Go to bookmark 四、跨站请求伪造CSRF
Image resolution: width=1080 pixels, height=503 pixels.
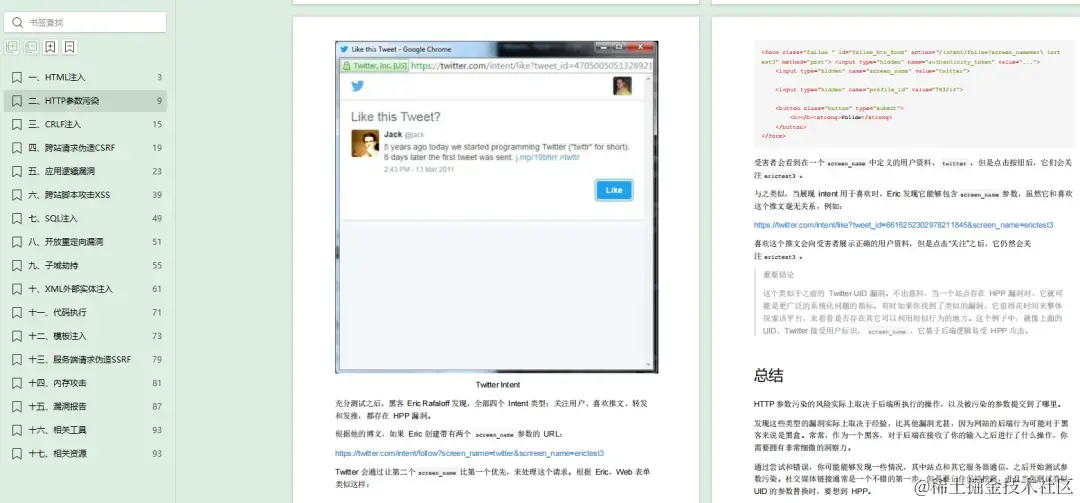coord(85,147)
